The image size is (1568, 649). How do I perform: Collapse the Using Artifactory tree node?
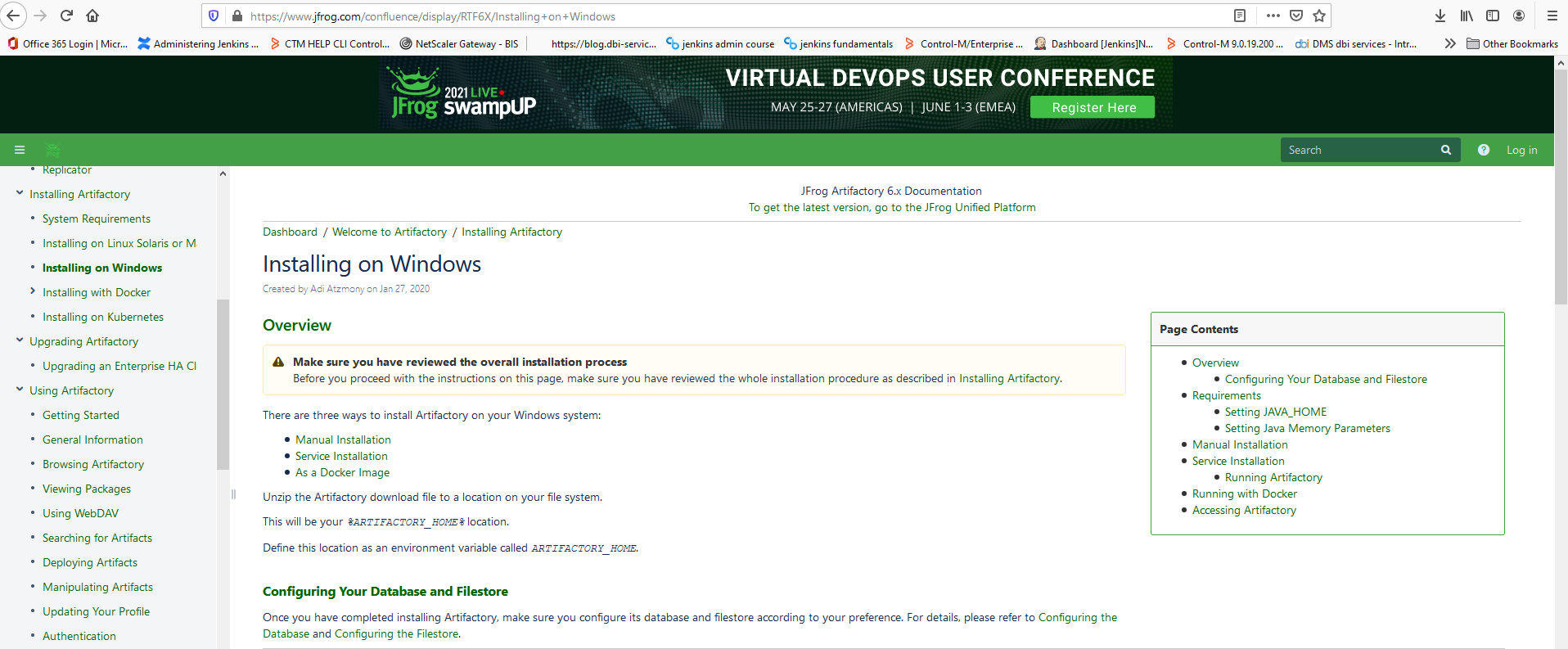20,390
